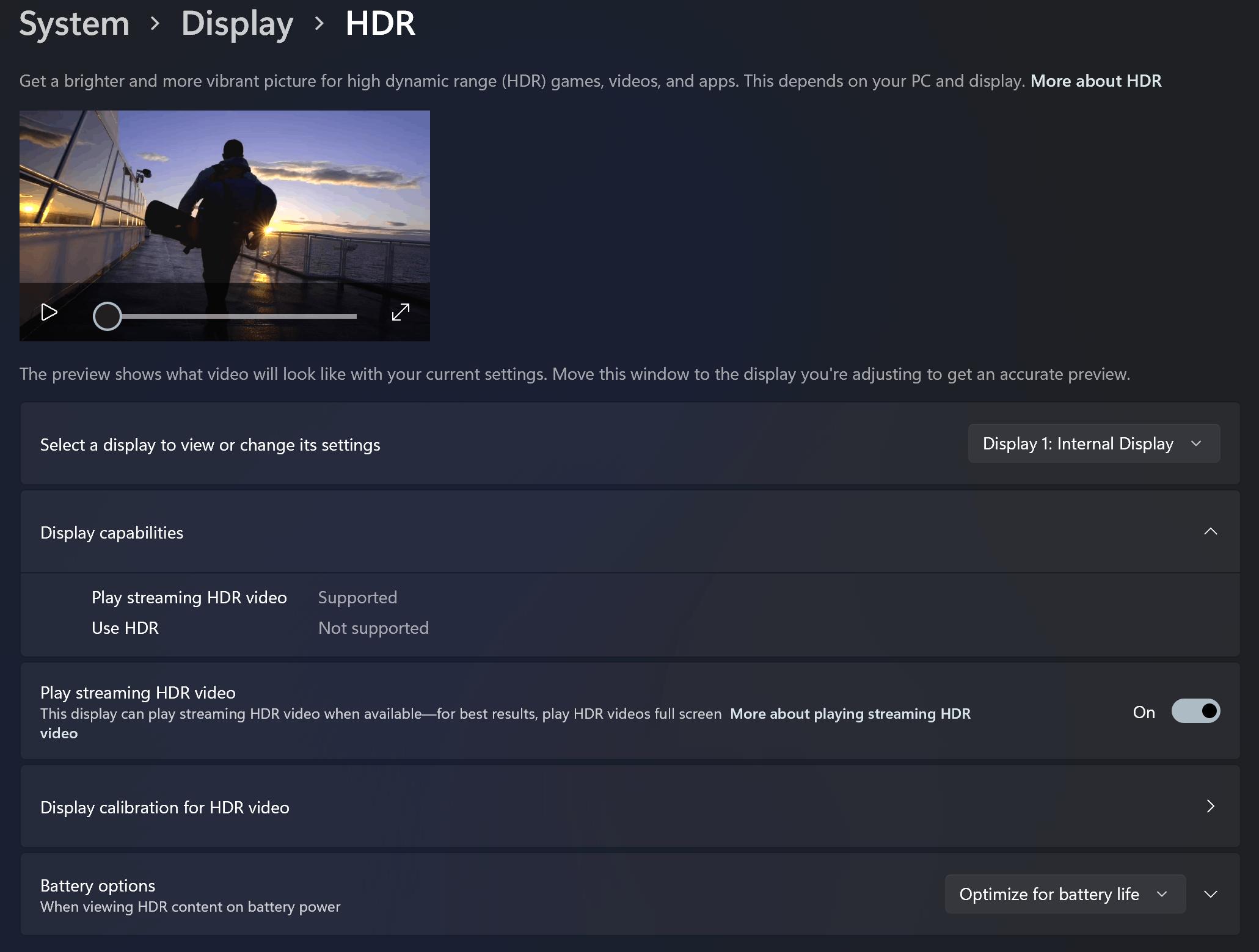Viewport: 1259px width, 952px height.
Task: Open More about playing streaming HDR video link
Action: pyautogui.click(x=850, y=714)
